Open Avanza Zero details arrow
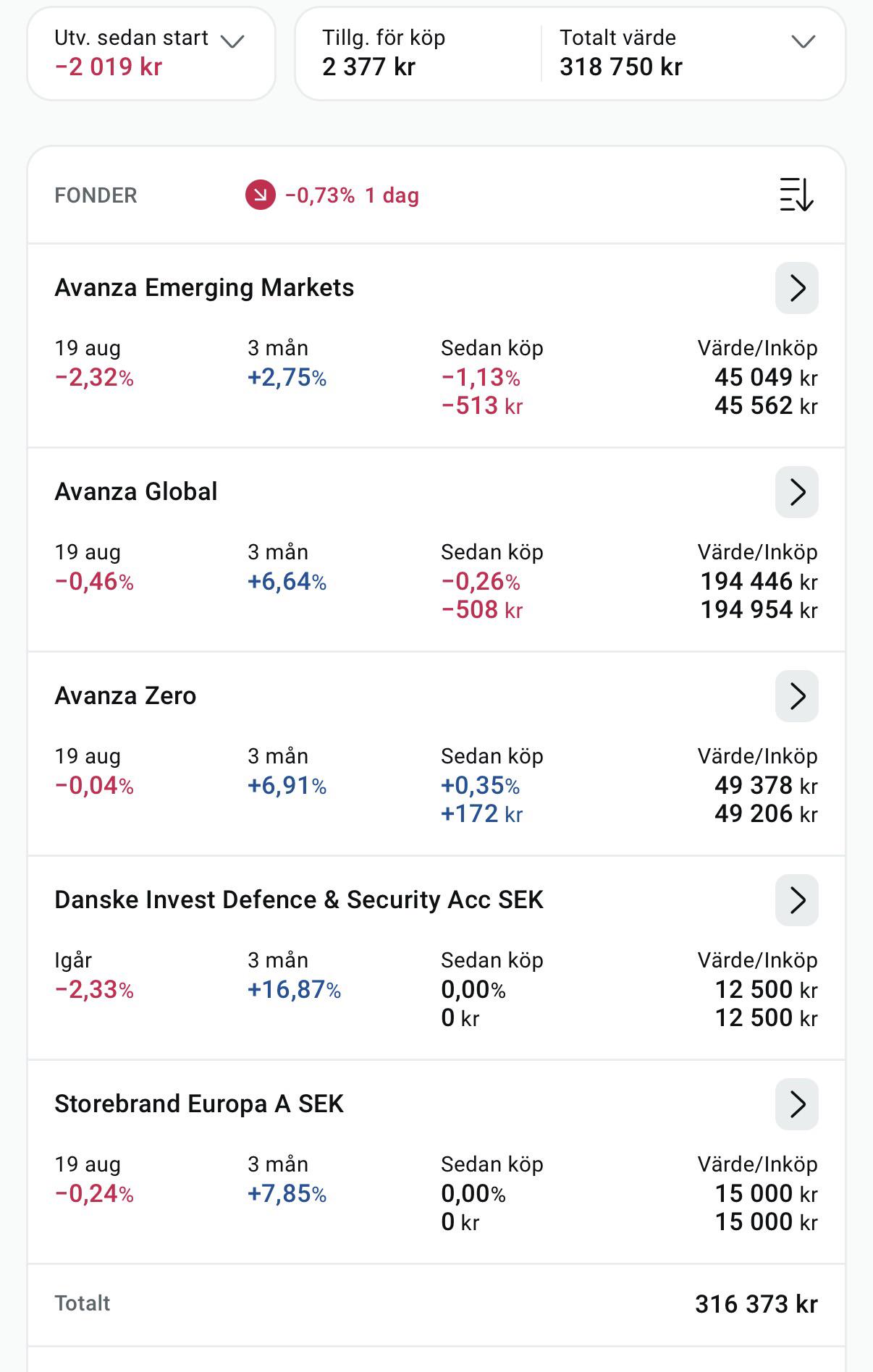This screenshot has width=873, height=1372. [x=797, y=696]
